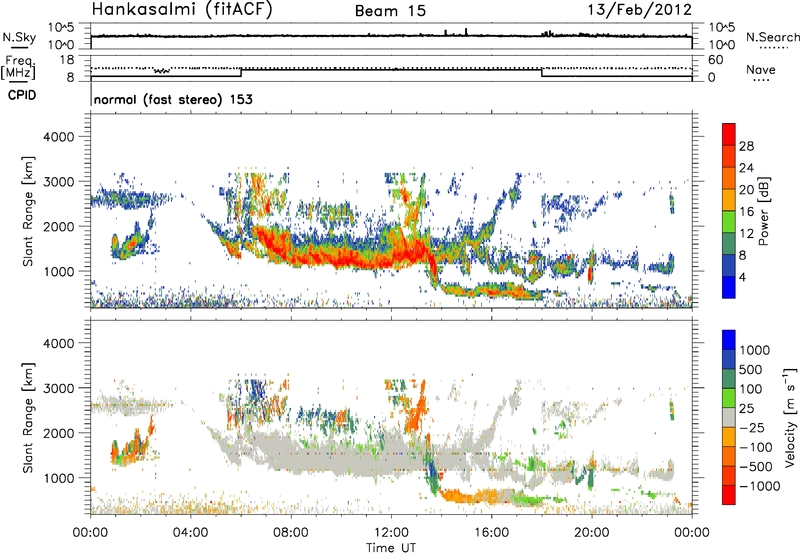Viewport: 800px width, 554px height.
Task: Click the Nave label on the right
Action: click(761, 69)
